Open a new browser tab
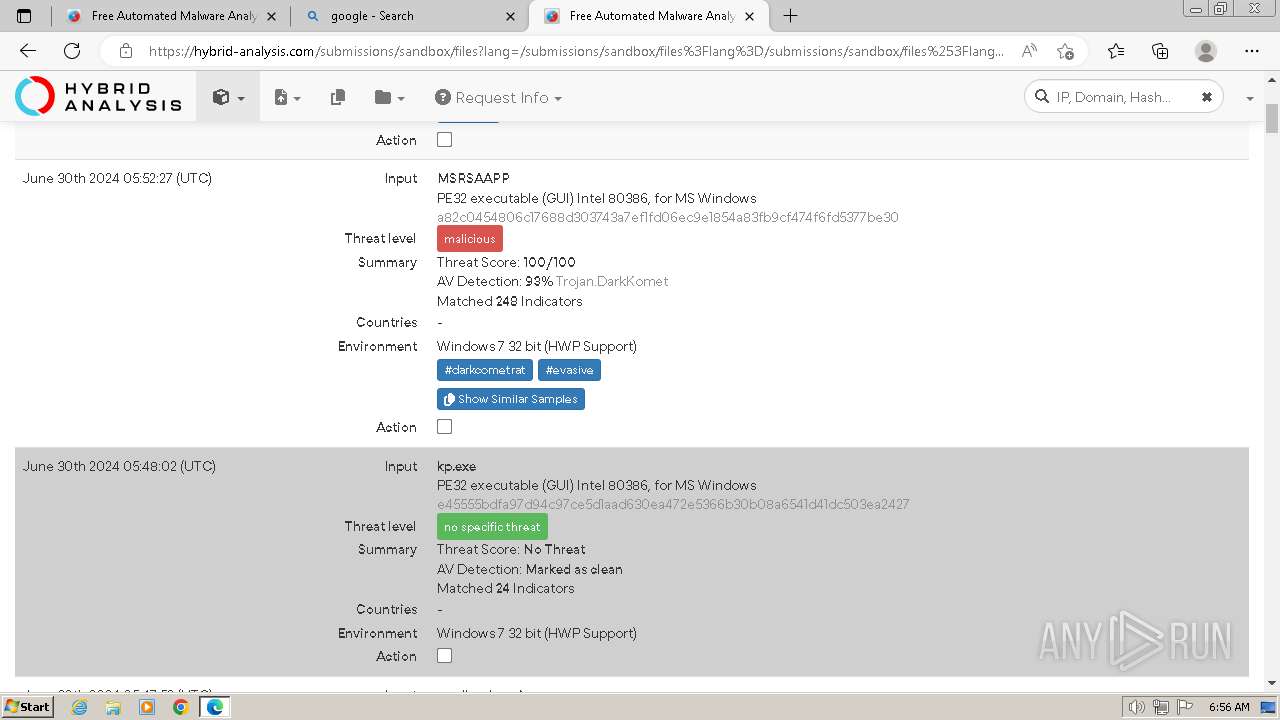Screen dimensions: 1280x720 [790, 16]
